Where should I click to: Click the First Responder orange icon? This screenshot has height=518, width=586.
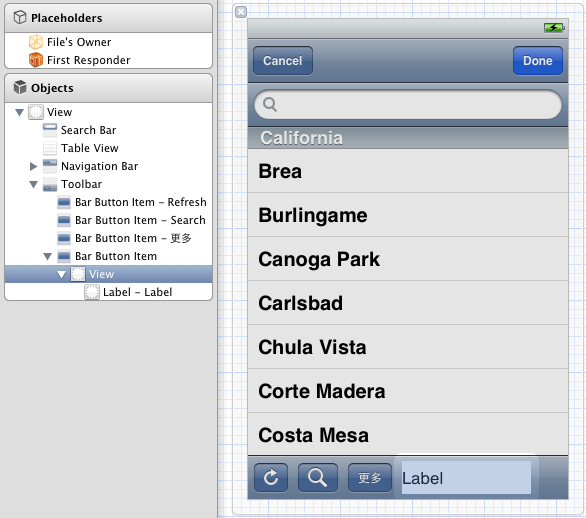pyautogui.click(x=36, y=60)
